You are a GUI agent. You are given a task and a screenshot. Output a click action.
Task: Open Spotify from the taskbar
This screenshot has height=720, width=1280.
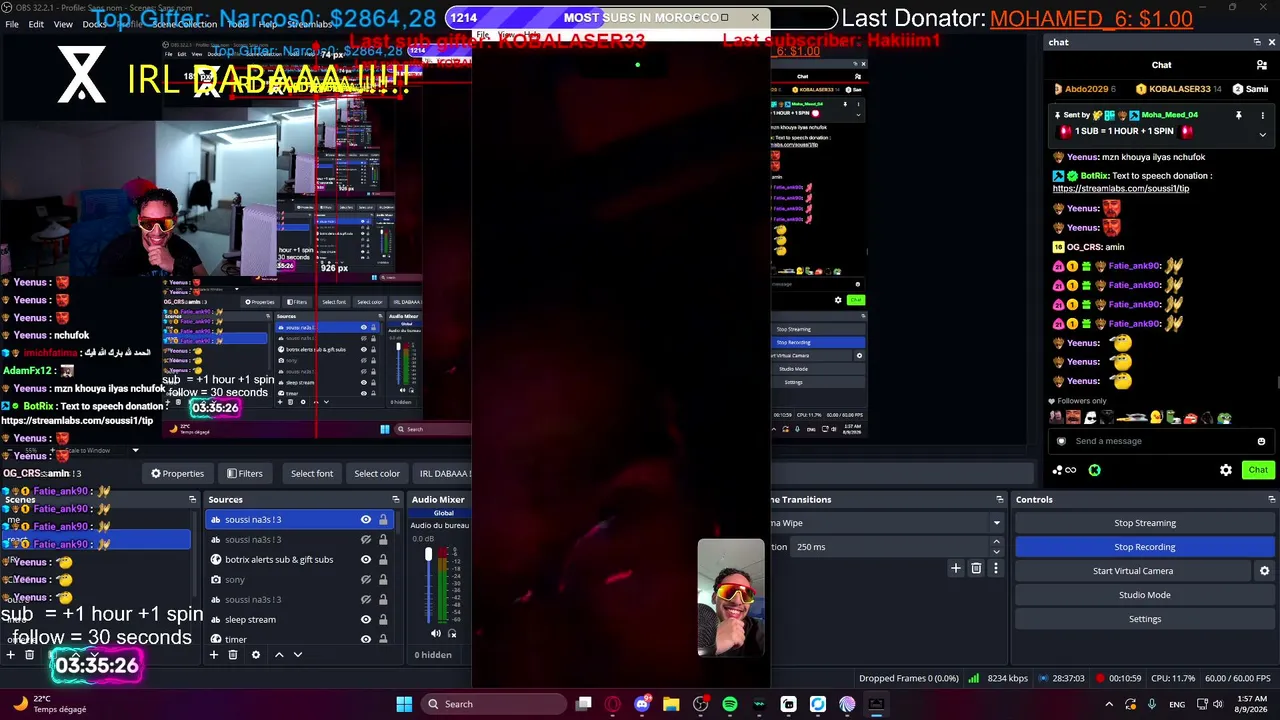(730, 704)
